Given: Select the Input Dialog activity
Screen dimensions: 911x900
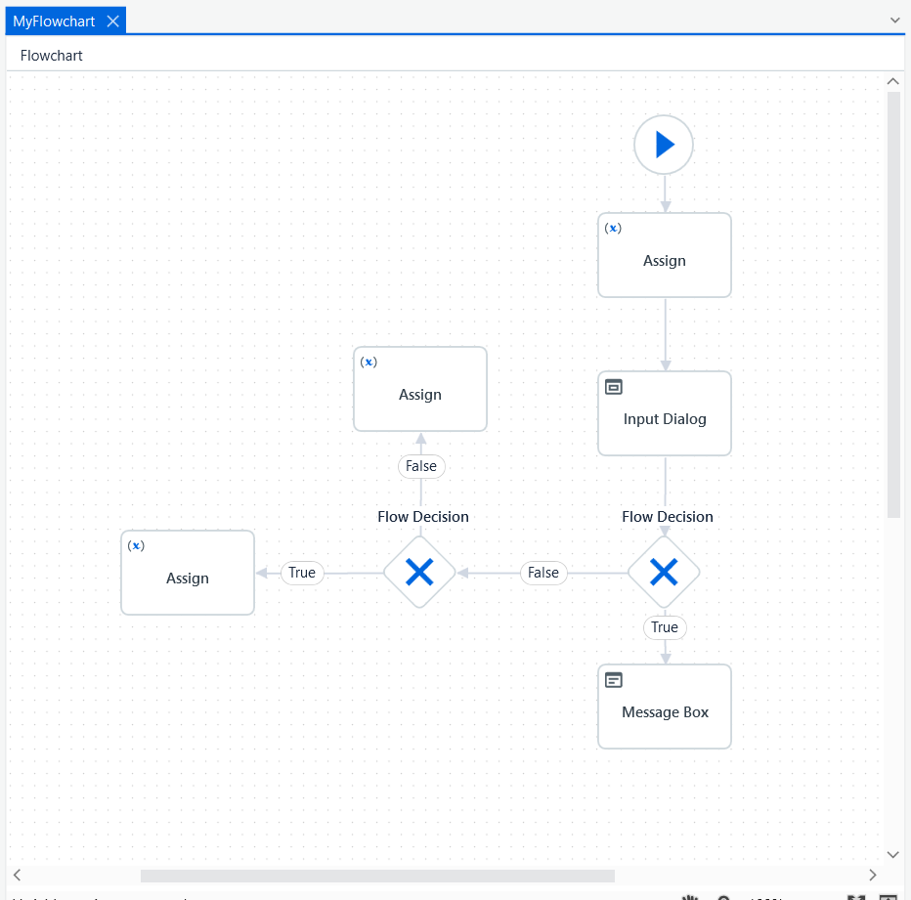Looking at the screenshot, I should coord(664,413).
